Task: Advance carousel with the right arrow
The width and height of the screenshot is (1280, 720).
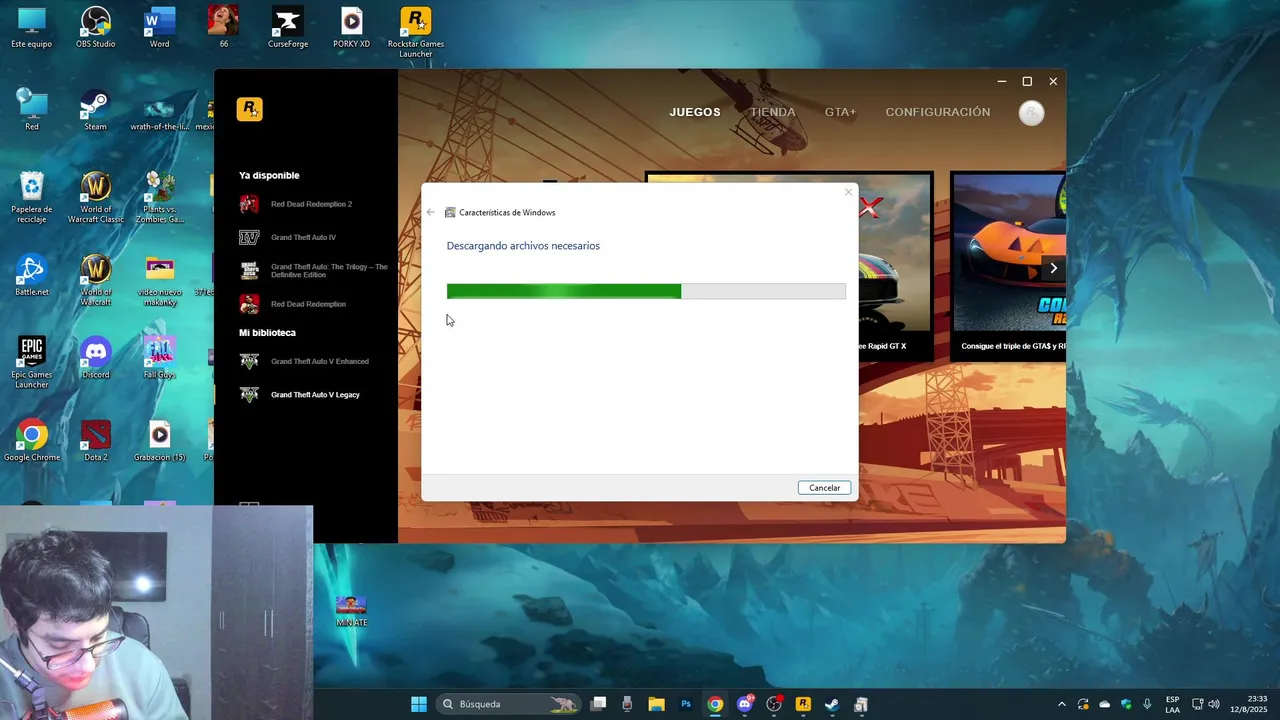Action: (1053, 268)
